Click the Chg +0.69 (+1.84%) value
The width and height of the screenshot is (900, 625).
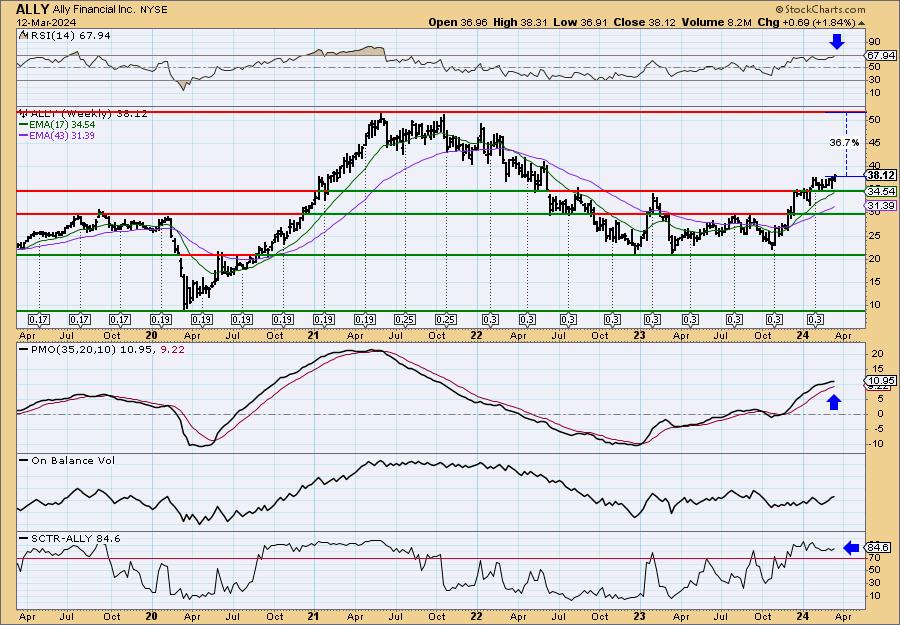810,22
